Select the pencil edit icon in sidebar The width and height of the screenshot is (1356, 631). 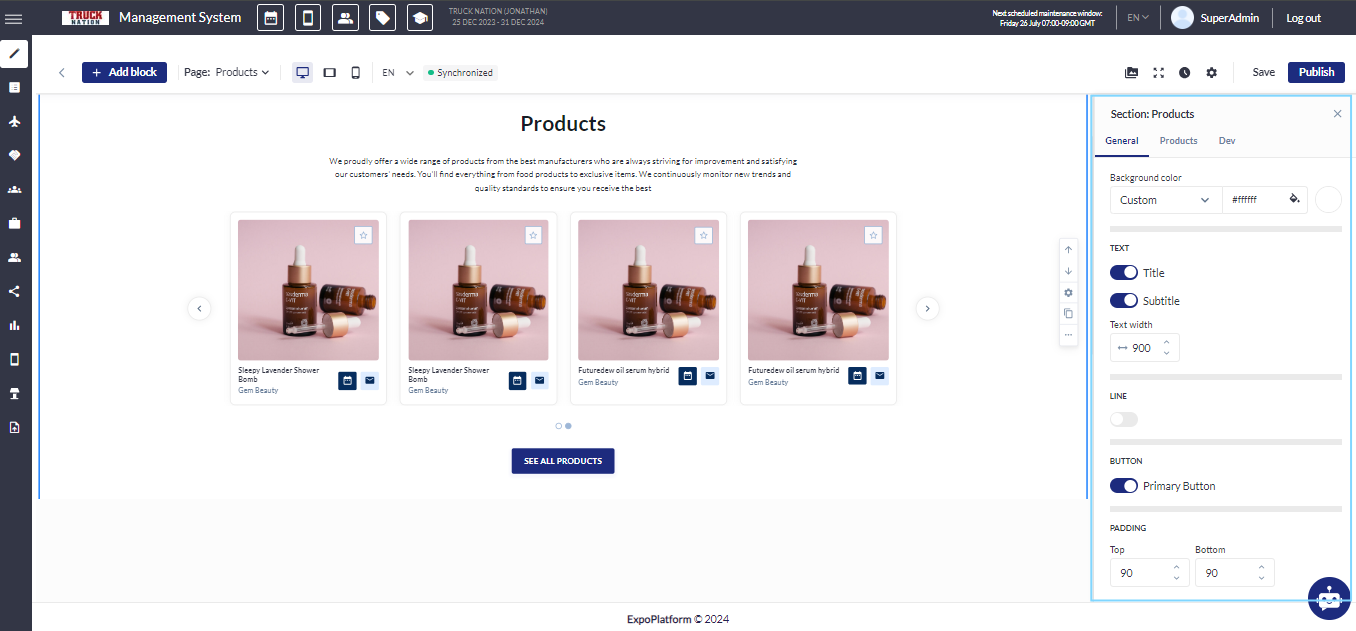pyautogui.click(x=14, y=53)
